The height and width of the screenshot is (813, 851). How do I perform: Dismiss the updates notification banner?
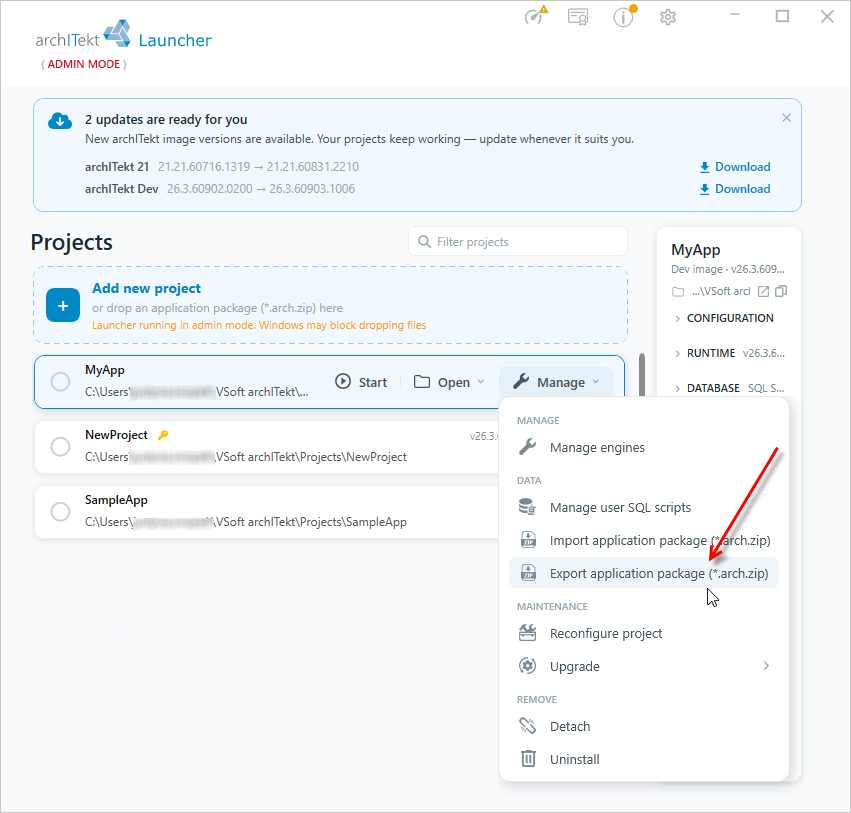click(786, 118)
